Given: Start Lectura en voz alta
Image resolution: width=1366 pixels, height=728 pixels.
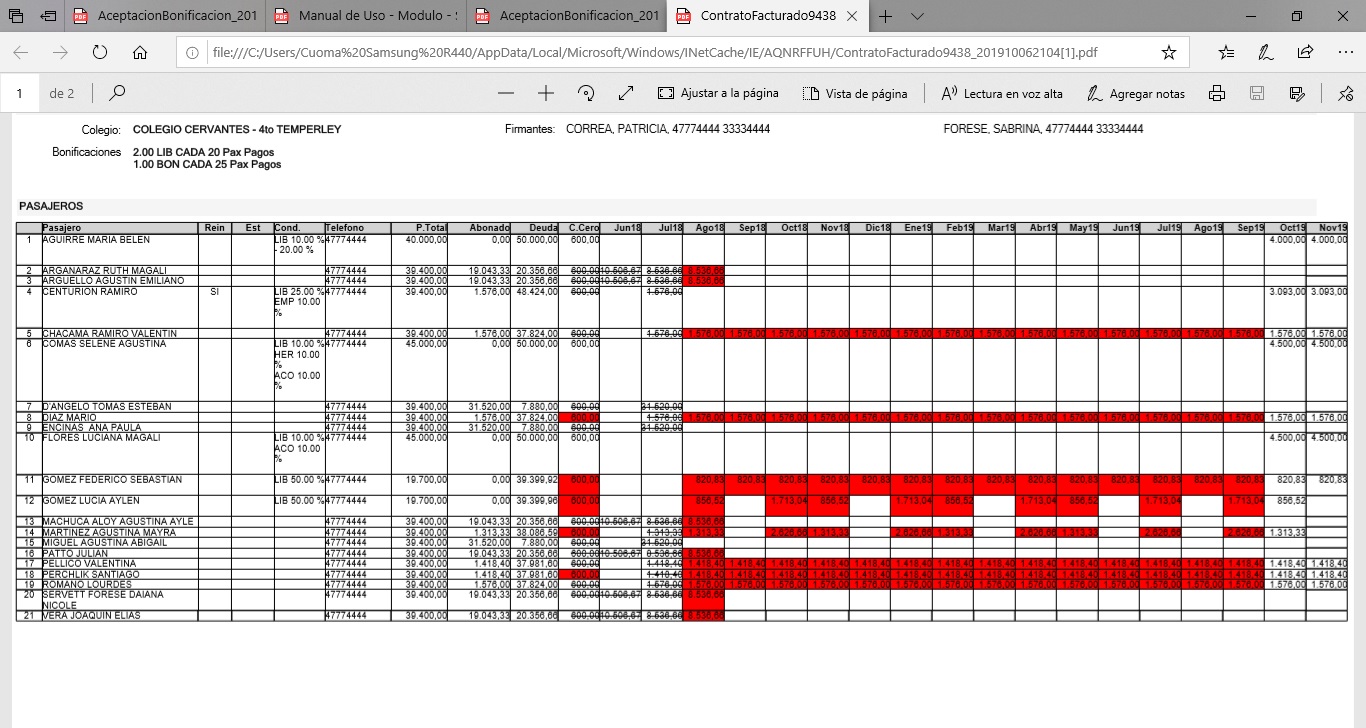Looking at the screenshot, I should pos(1002,93).
